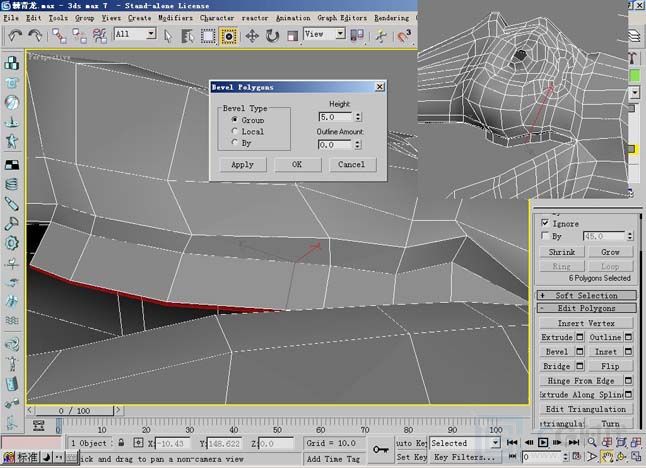Adjust the Outline Amount spinner arrows
The height and width of the screenshot is (468, 646).
point(358,144)
